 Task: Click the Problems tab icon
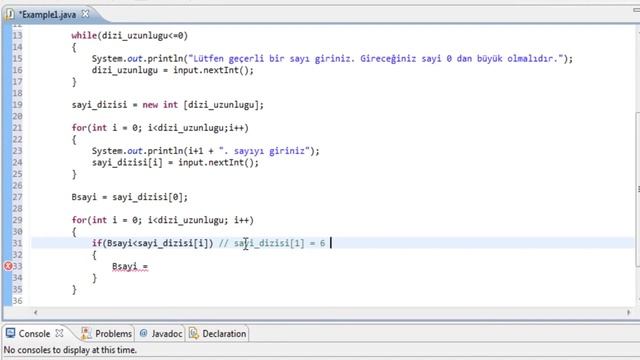[86, 333]
